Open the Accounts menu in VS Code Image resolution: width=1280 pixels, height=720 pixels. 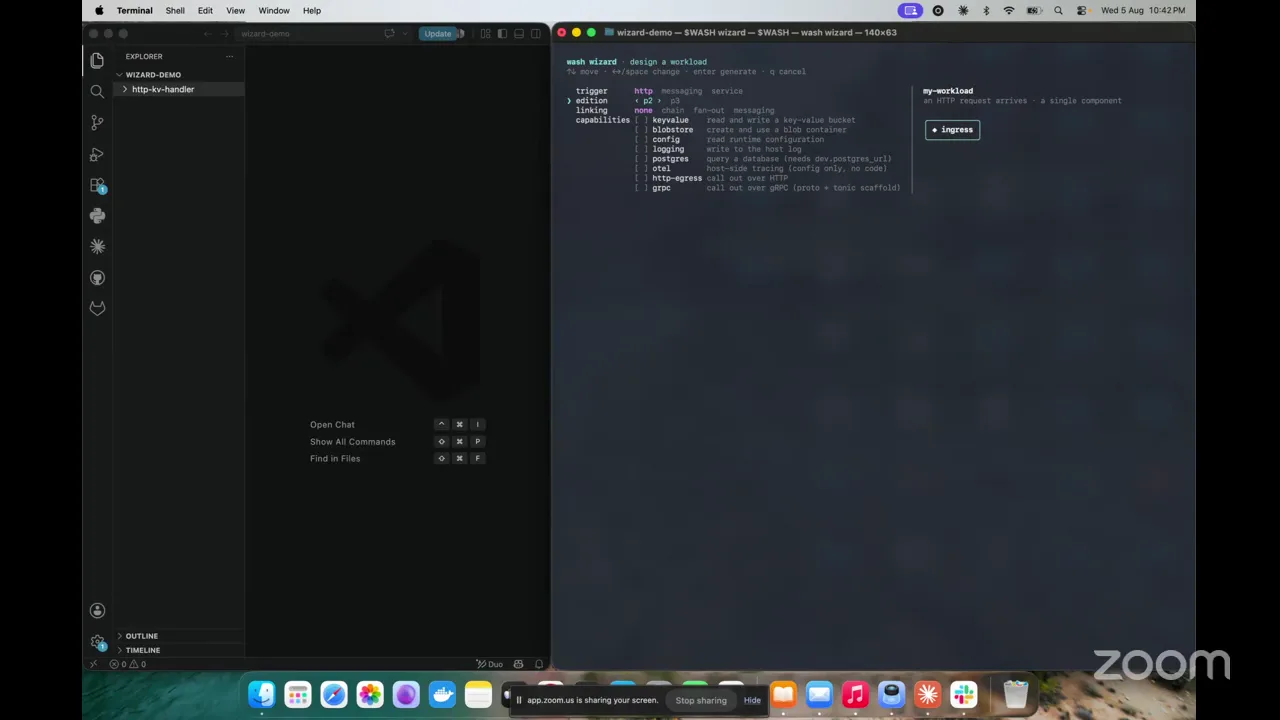[97, 610]
